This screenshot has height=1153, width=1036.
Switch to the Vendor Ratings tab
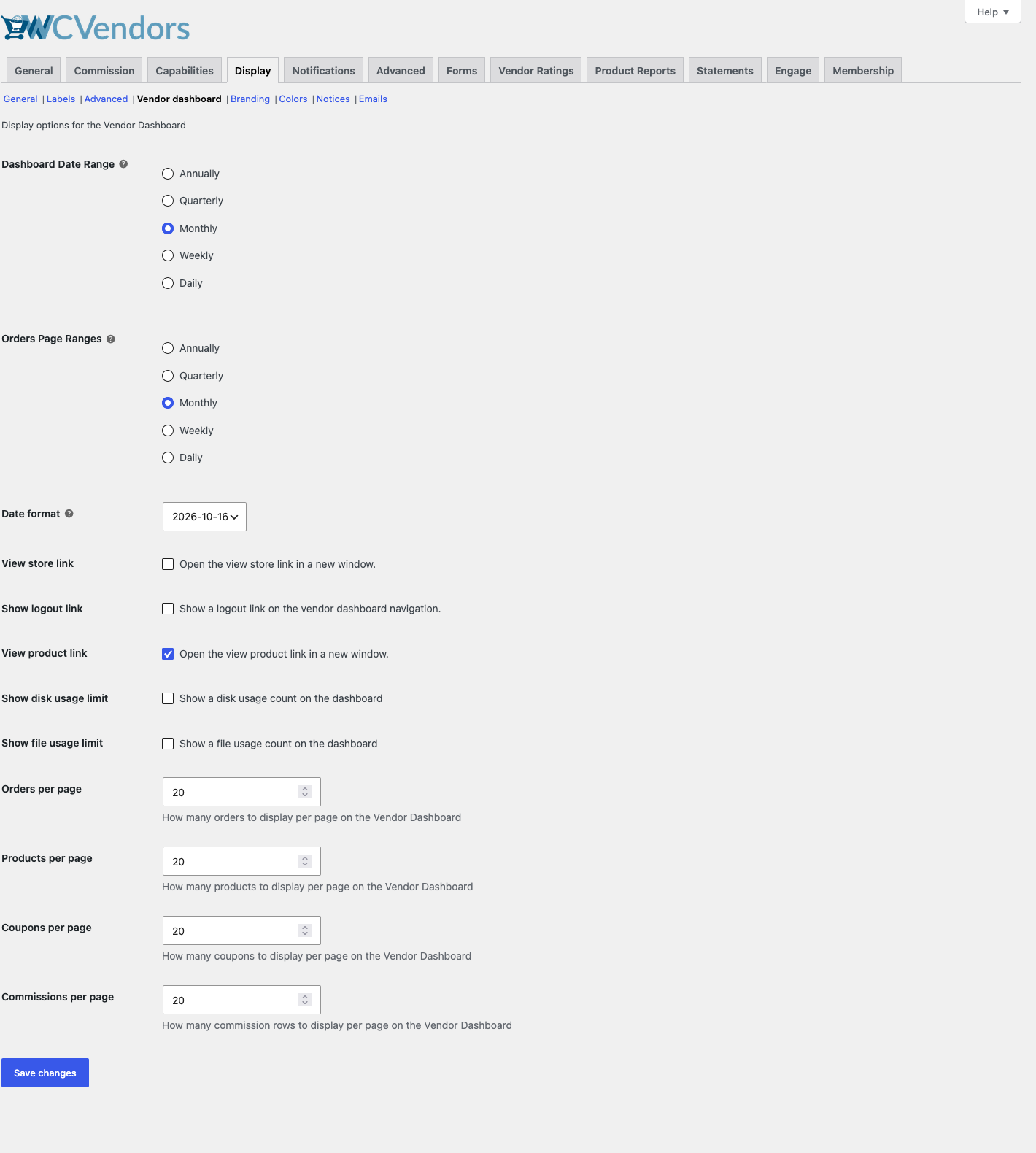click(x=536, y=71)
